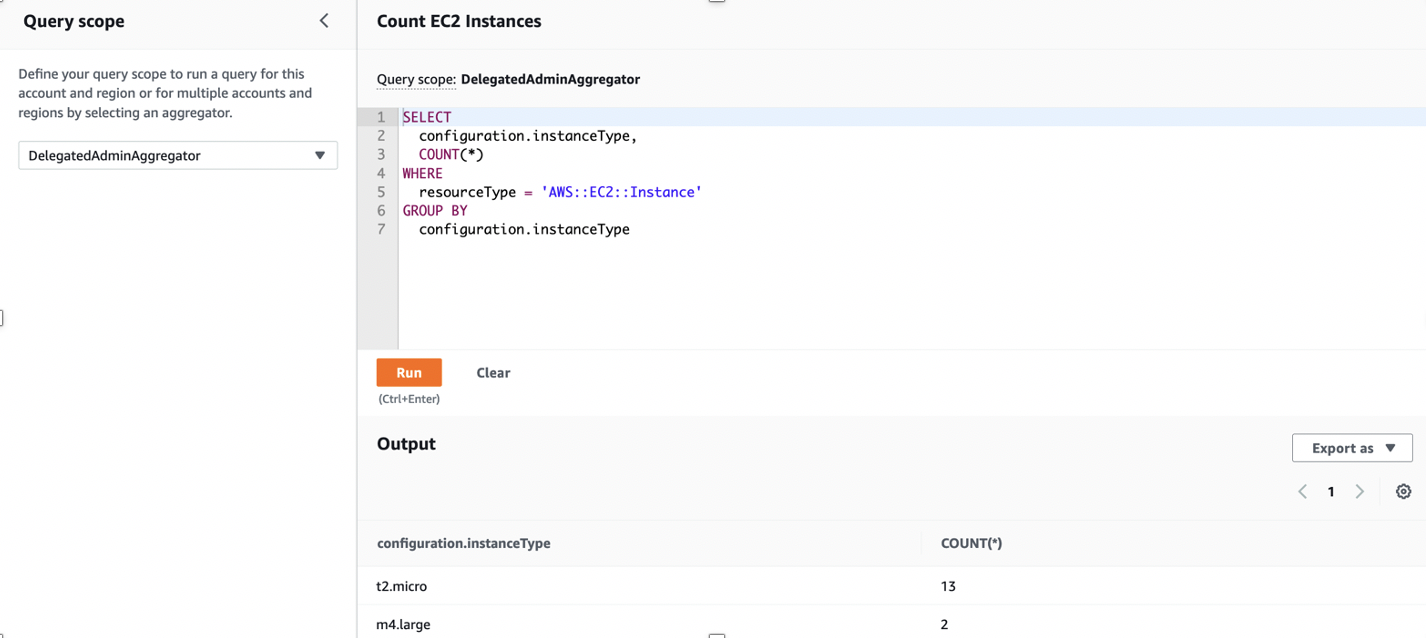This screenshot has width=1426, height=638.
Task: Click the Query scope underlined label
Action: tap(415, 79)
